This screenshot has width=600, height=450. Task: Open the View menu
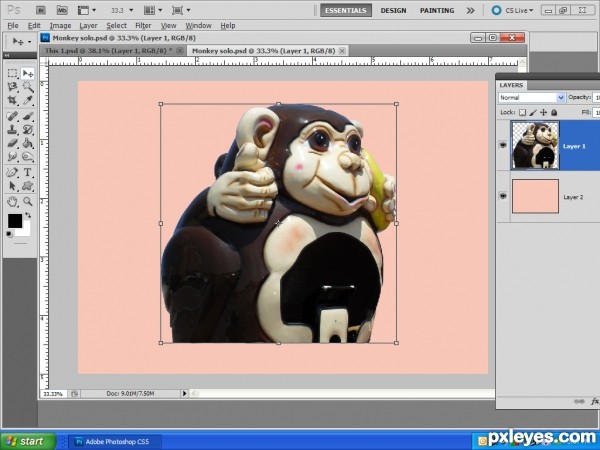click(x=168, y=26)
